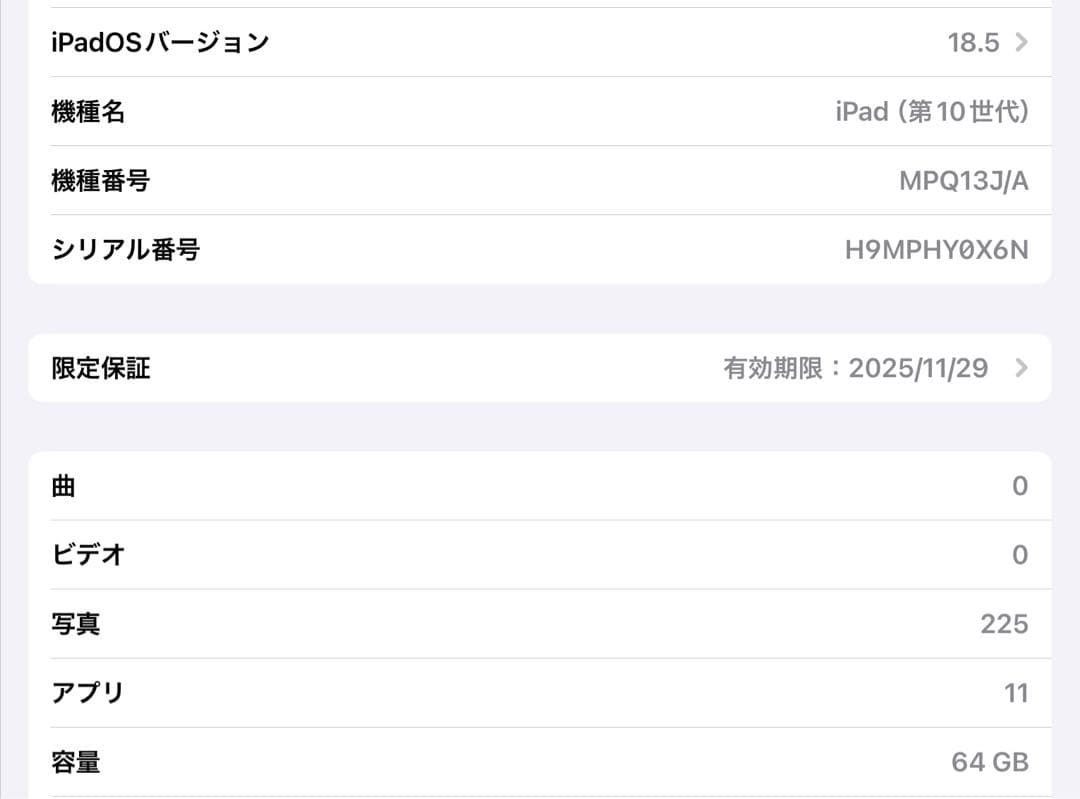Screen dimensions: 1080x799
Task: Select the 限定保証 label text
Action: click(x=97, y=368)
